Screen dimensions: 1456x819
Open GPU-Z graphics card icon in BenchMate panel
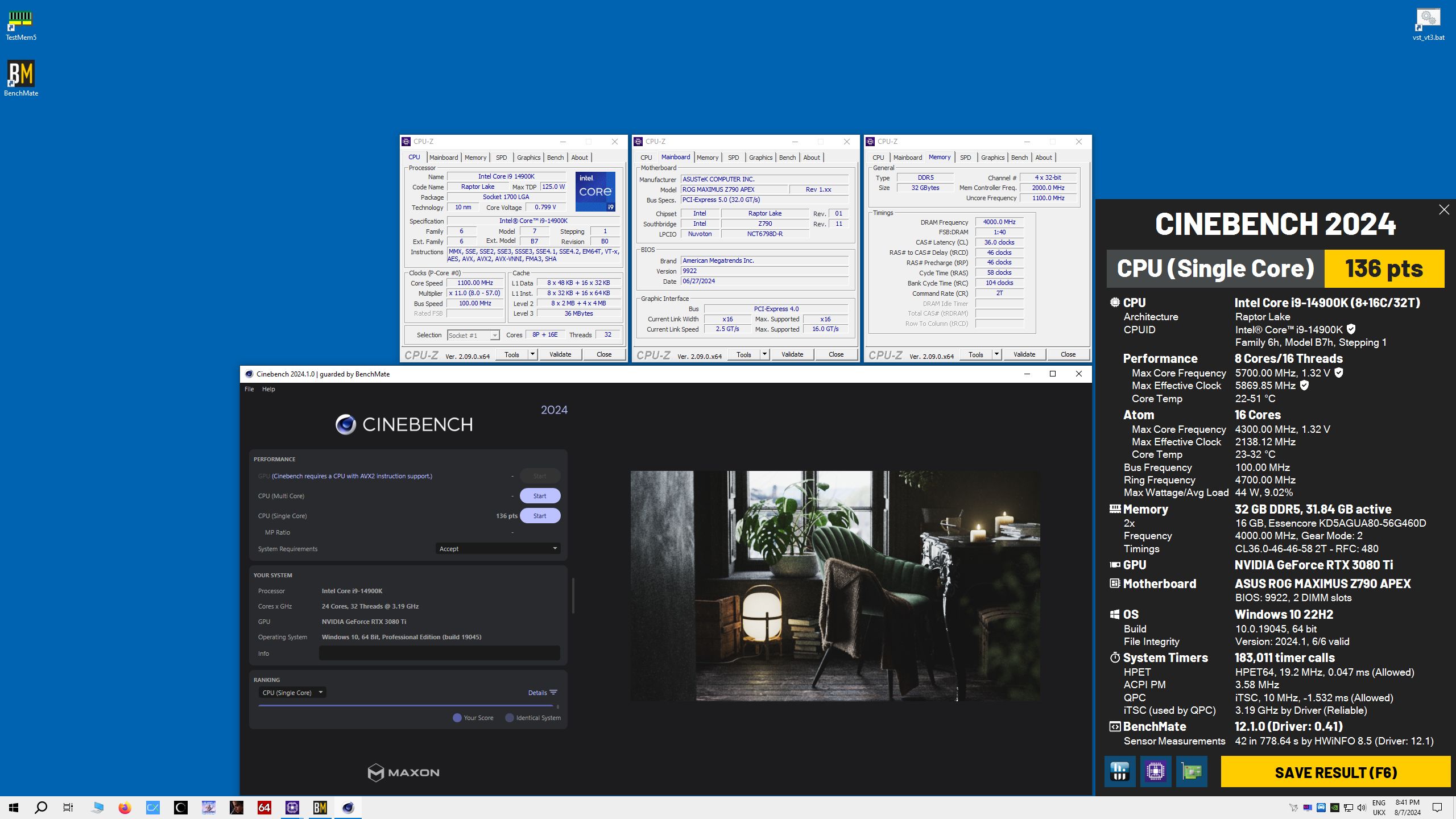click(x=1192, y=771)
